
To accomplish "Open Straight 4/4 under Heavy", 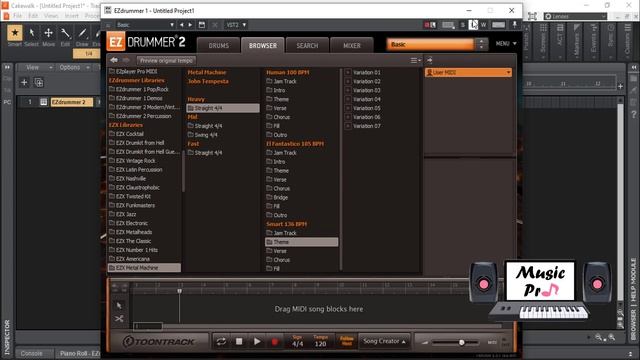I will pyautogui.click(x=223, y=108).
